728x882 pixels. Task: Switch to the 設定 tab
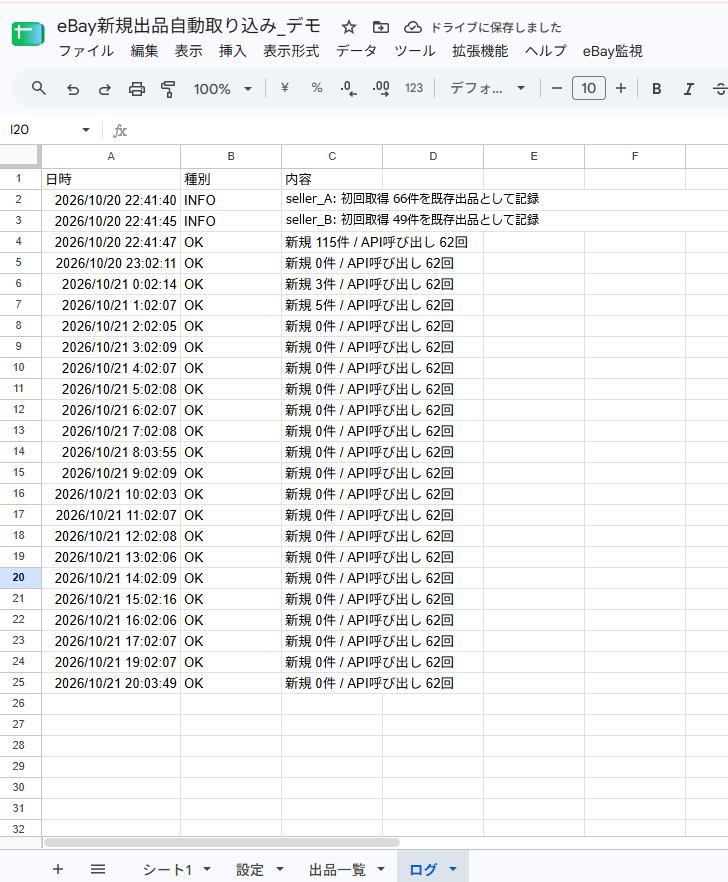click(x=250, y=870)
